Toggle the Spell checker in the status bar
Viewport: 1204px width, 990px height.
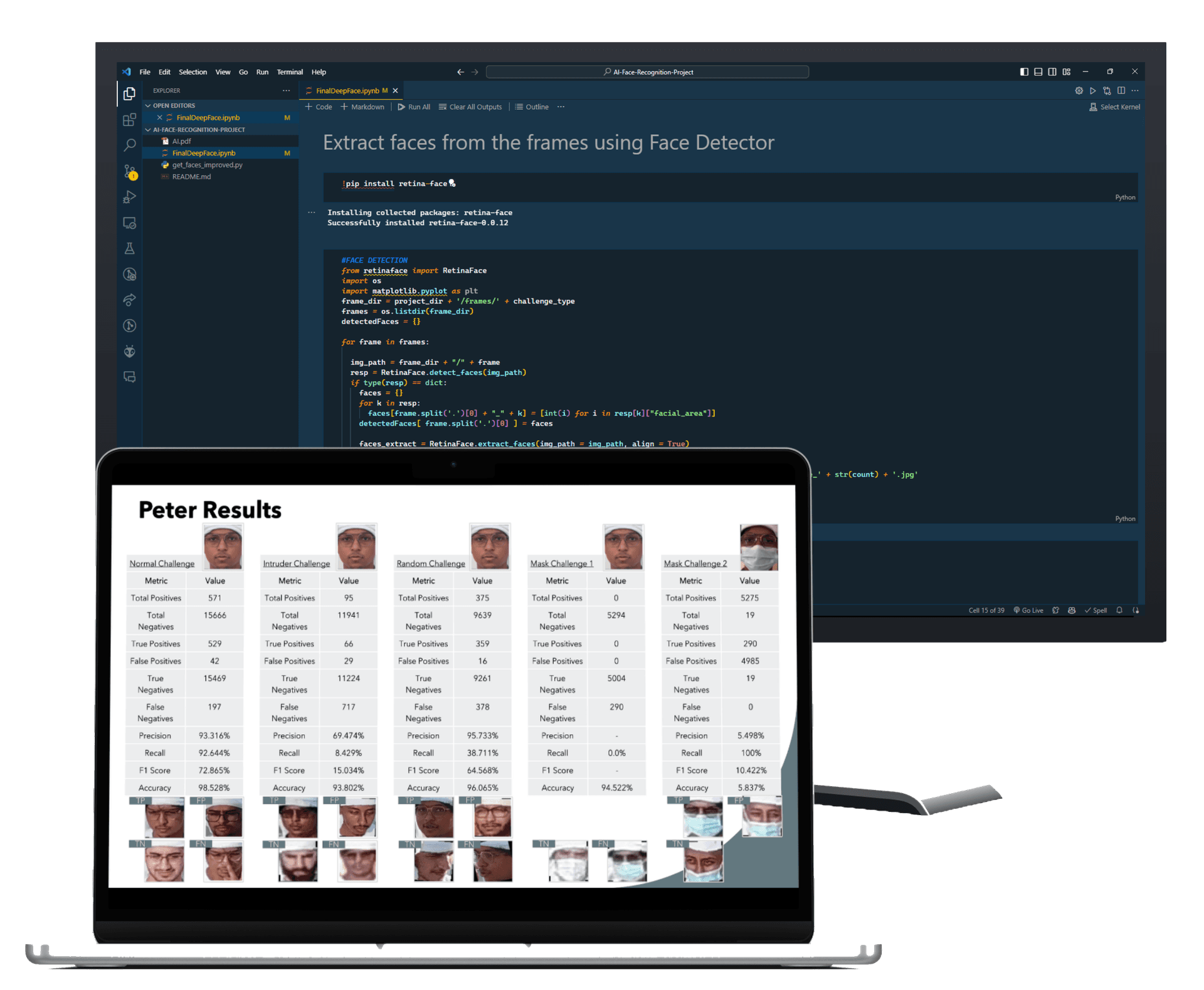(1096, 611)
